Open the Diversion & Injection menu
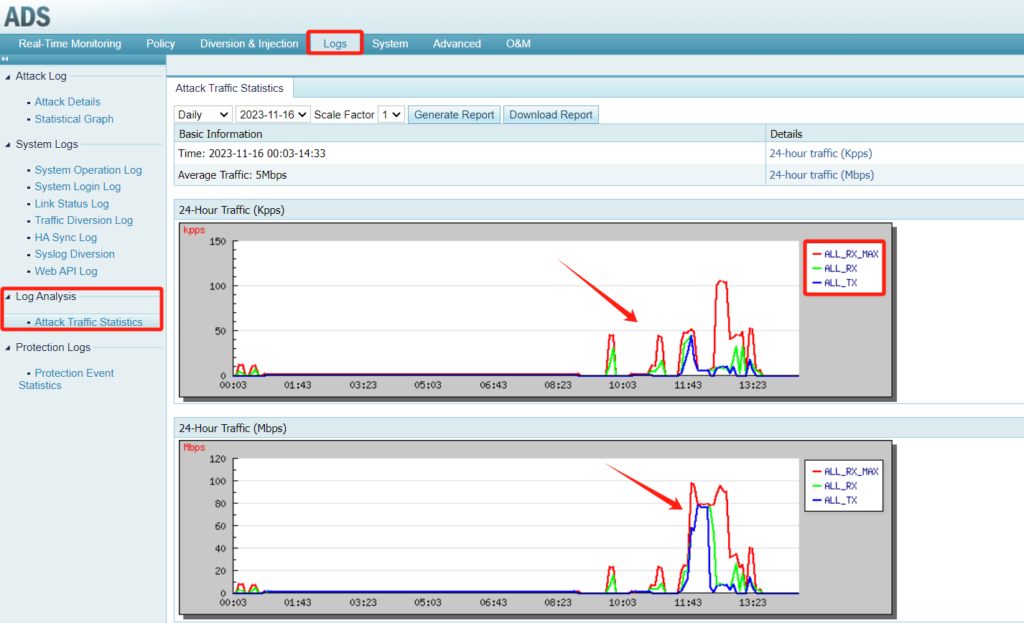The height and width of the screenshot is (623, 1024). 249,44
